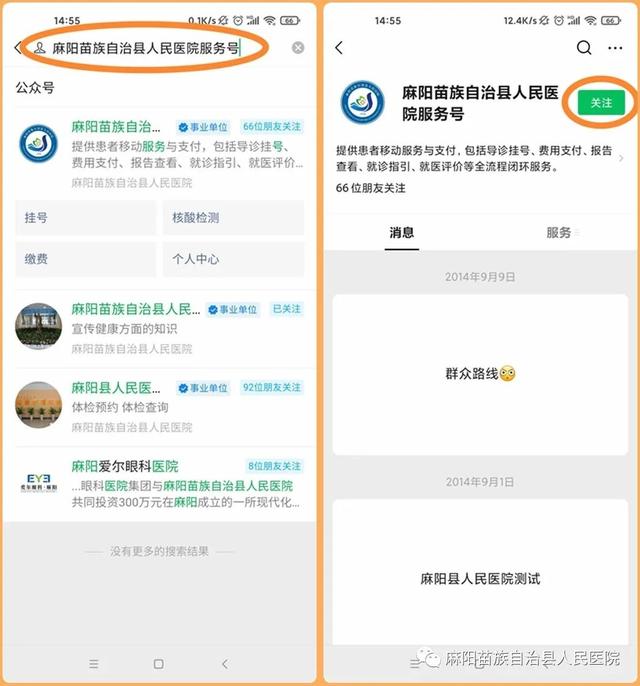
Task: Tap the hospital service account logo in results
Action: tap(39, 144)
